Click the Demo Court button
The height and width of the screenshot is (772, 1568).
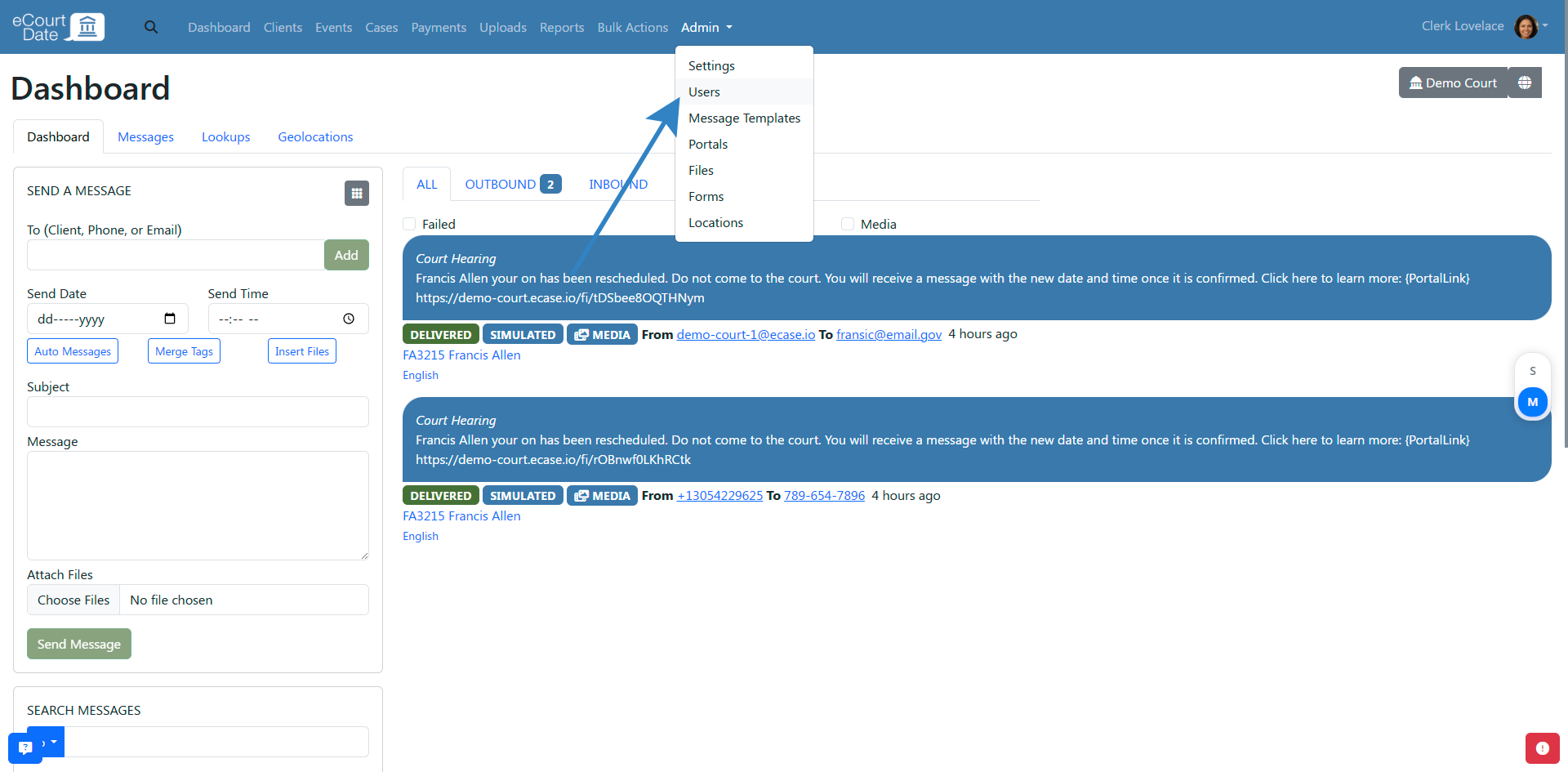[1453, 83]
